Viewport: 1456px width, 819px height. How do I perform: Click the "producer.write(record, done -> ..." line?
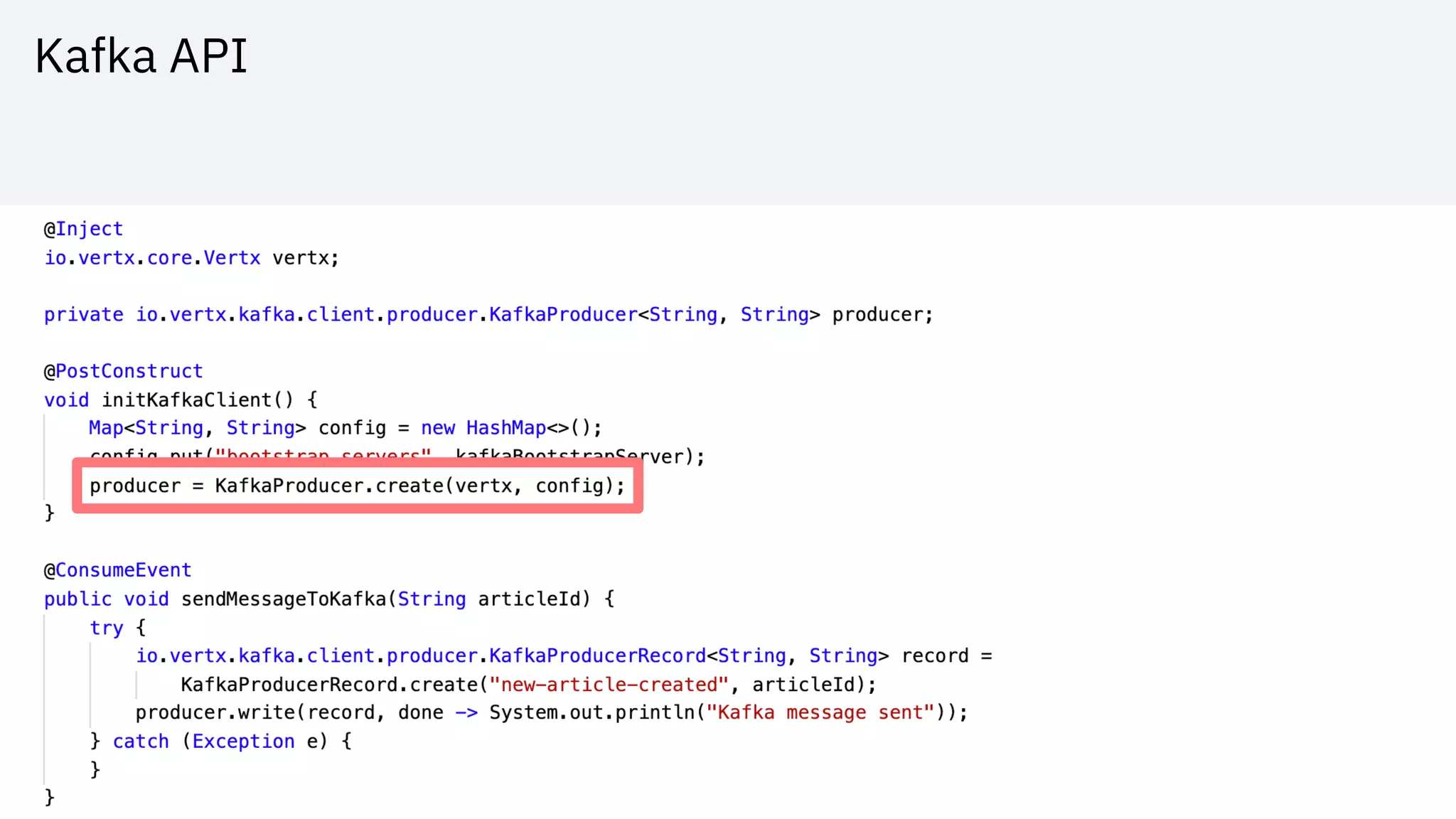point(552,712)
